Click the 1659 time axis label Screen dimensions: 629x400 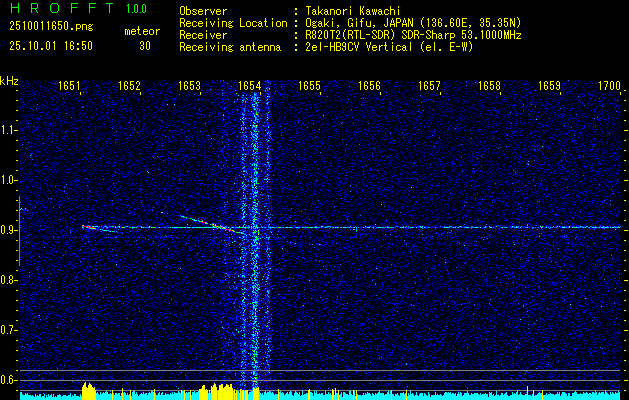(x=550, y=86)
